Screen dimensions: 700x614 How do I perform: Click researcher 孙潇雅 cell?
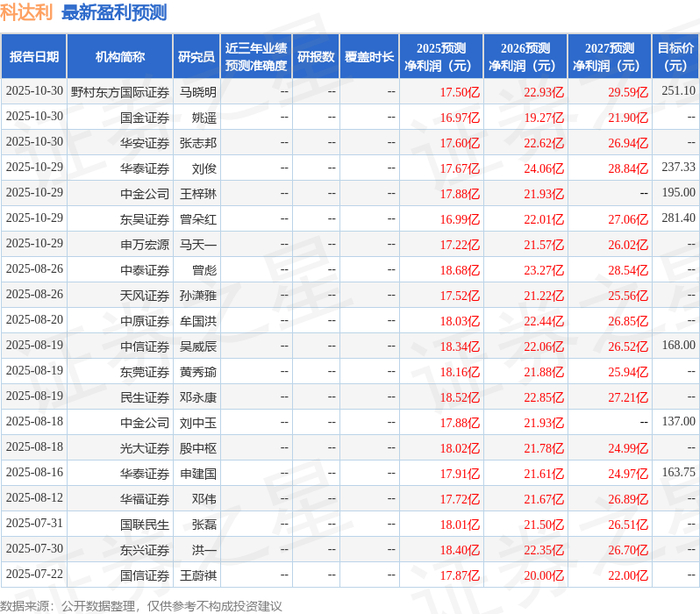pyautogui.click(x=198, y=296)
